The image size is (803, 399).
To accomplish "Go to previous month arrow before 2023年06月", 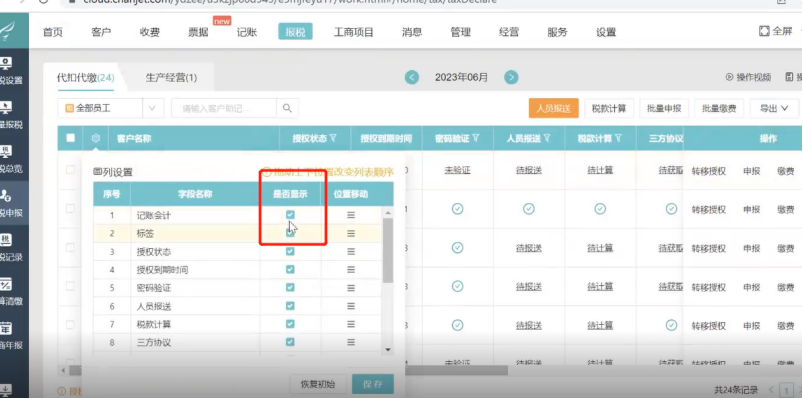I will 412,77.
